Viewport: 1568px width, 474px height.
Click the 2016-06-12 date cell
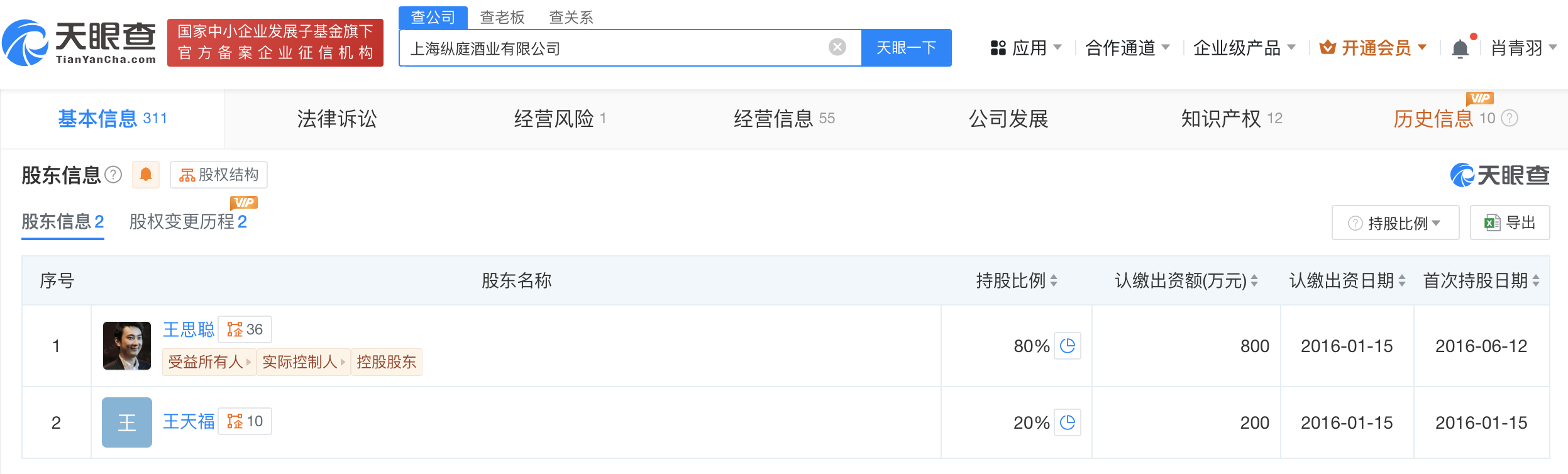click(x=1481, y=346)
